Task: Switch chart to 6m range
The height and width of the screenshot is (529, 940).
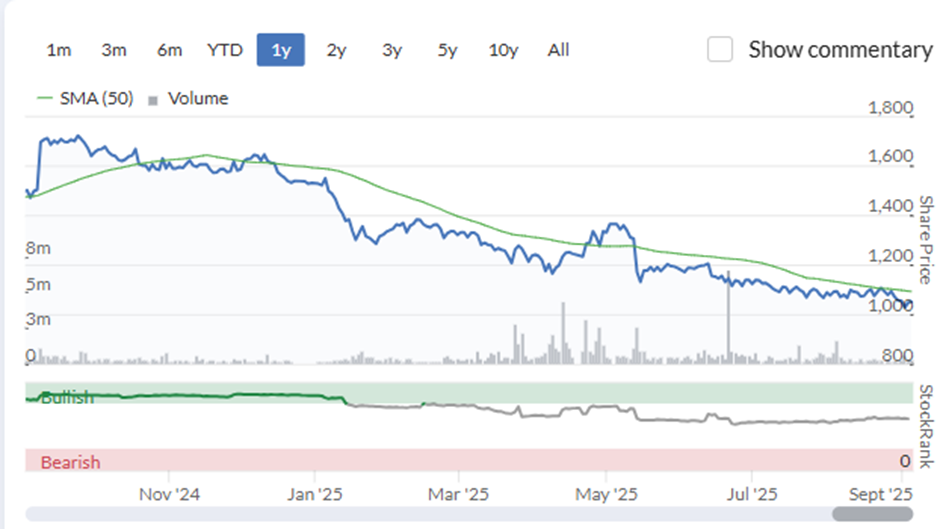Action: click(x=169, y=50)
